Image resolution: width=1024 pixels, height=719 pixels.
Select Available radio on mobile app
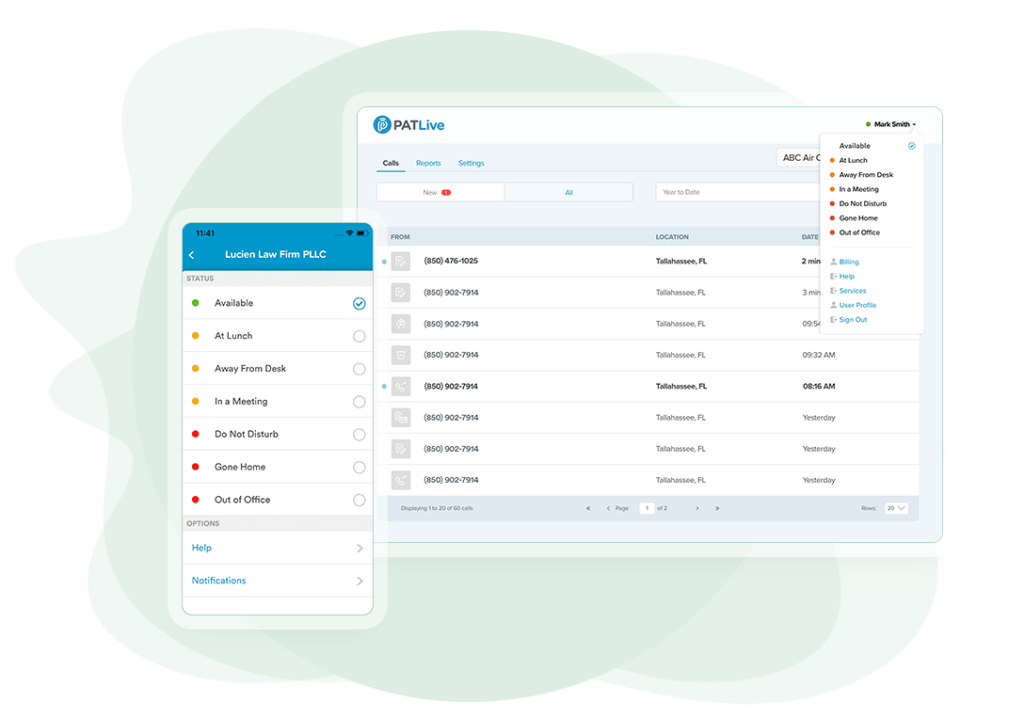tap(359, 303)
